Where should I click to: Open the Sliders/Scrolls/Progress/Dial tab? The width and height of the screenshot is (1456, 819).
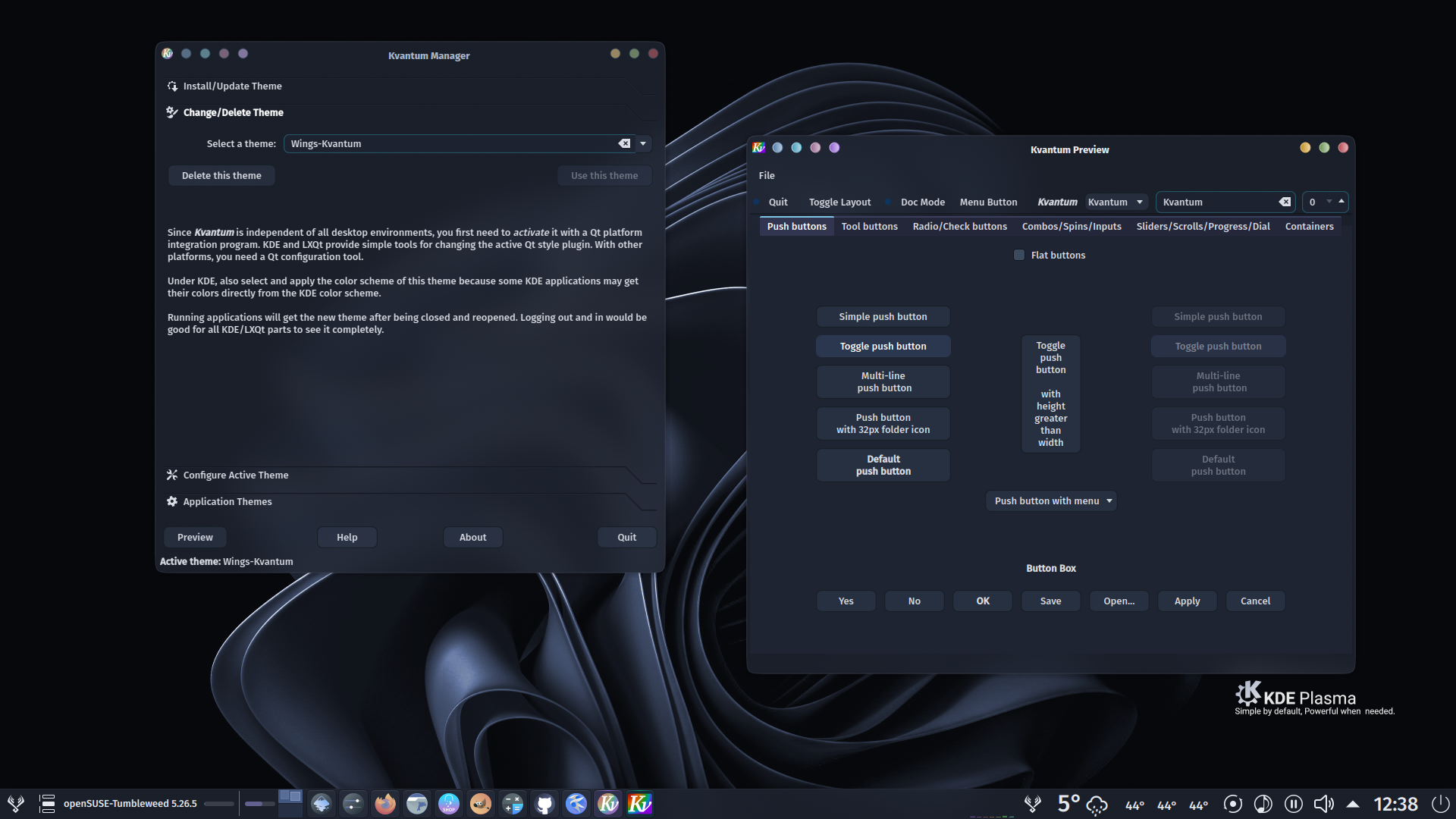pyautogui.click(x=1203, y=226)
